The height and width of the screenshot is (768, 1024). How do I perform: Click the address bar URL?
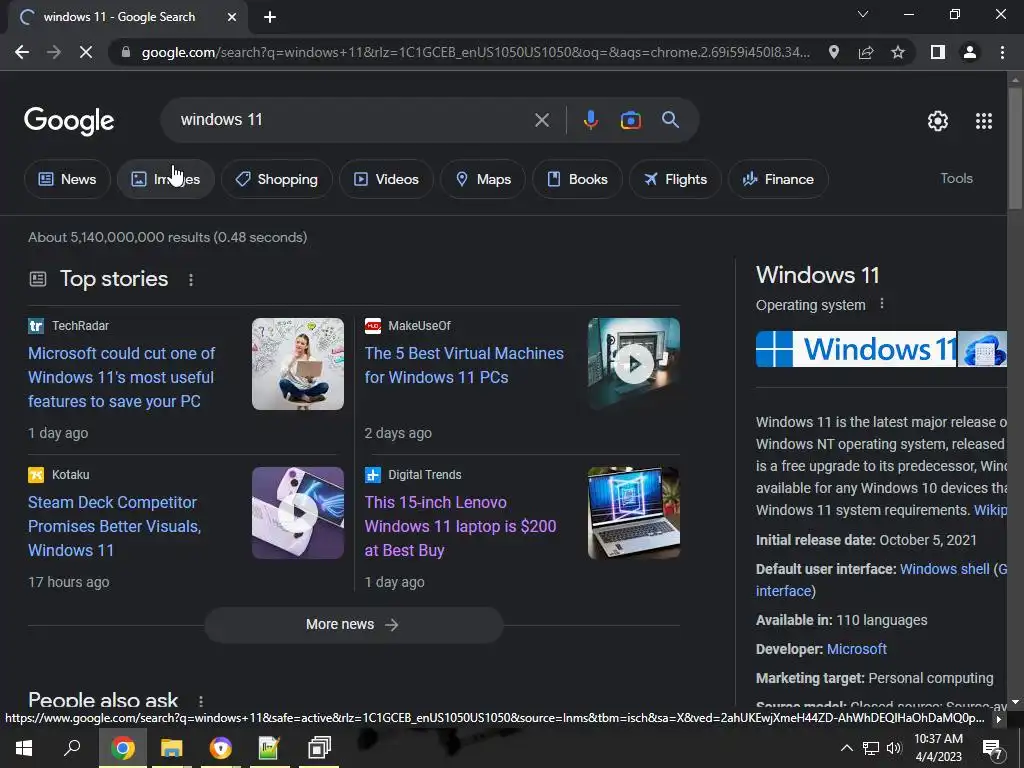click(x=475, y=52)
